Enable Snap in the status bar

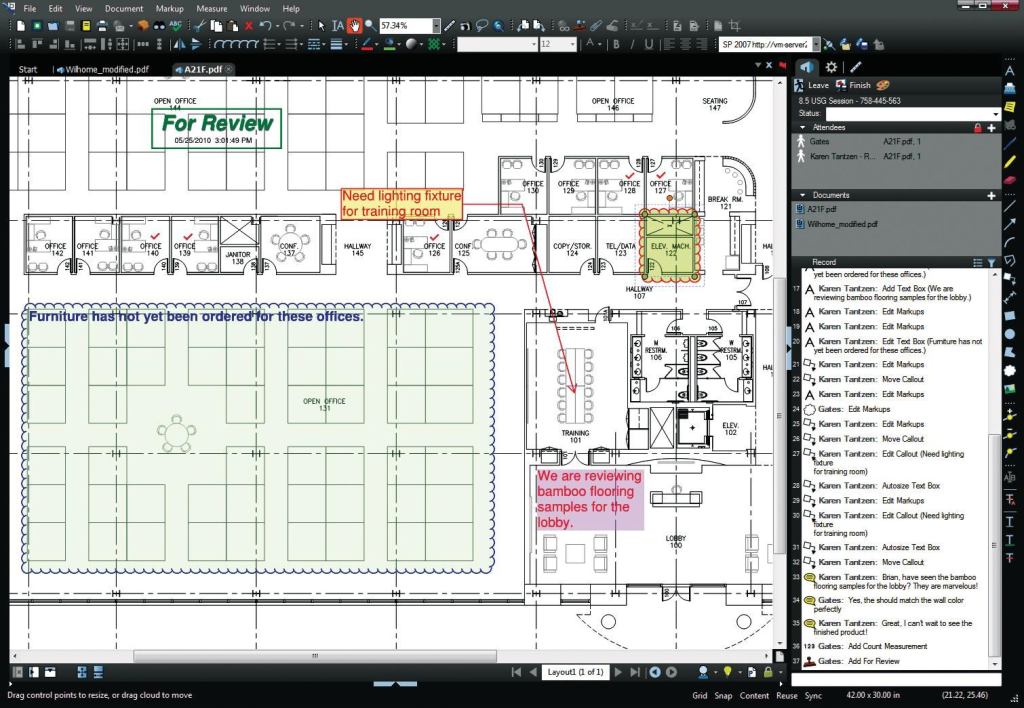[x=724, y=694]
